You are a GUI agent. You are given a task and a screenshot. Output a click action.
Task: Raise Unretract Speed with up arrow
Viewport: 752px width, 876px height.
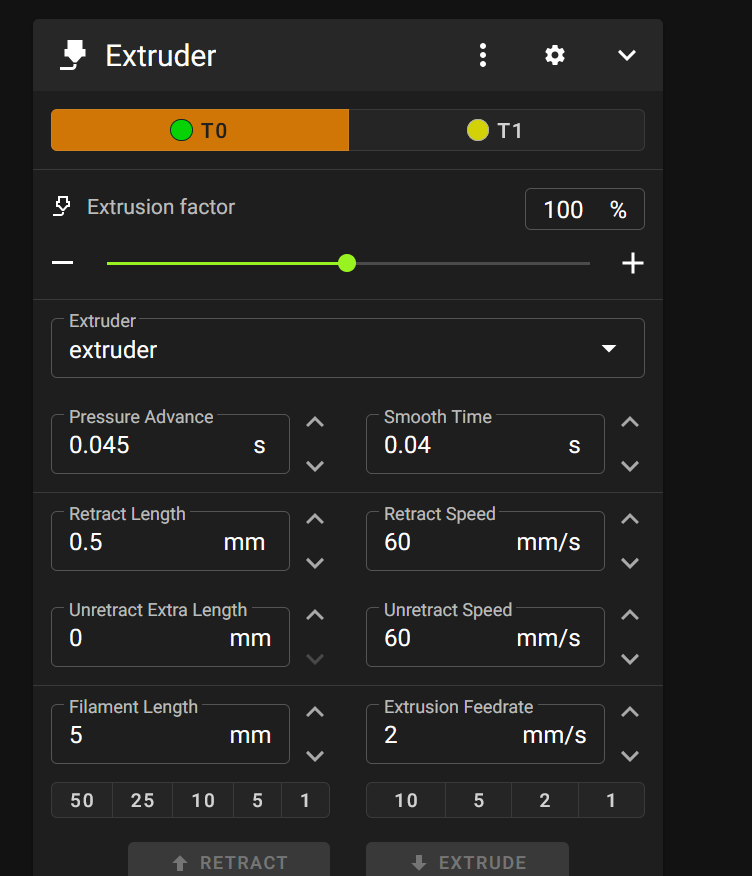(x=630, y=615)
